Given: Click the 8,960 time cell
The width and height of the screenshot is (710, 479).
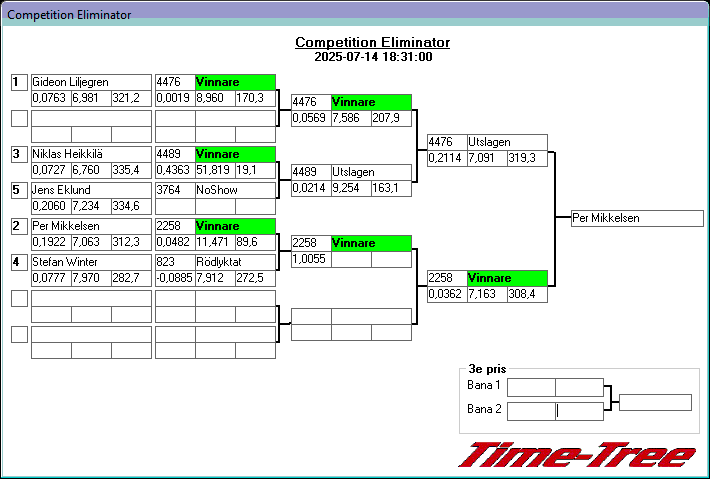Looking at the screenshot, I should coord(215,98).
